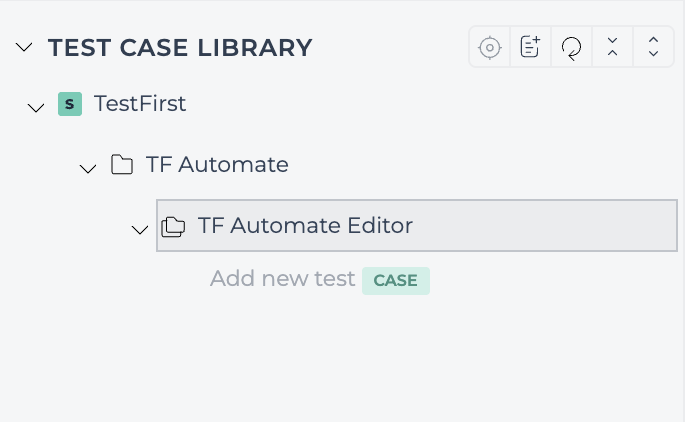Collapse the TF Automate folder chevron

click(88, 168)
